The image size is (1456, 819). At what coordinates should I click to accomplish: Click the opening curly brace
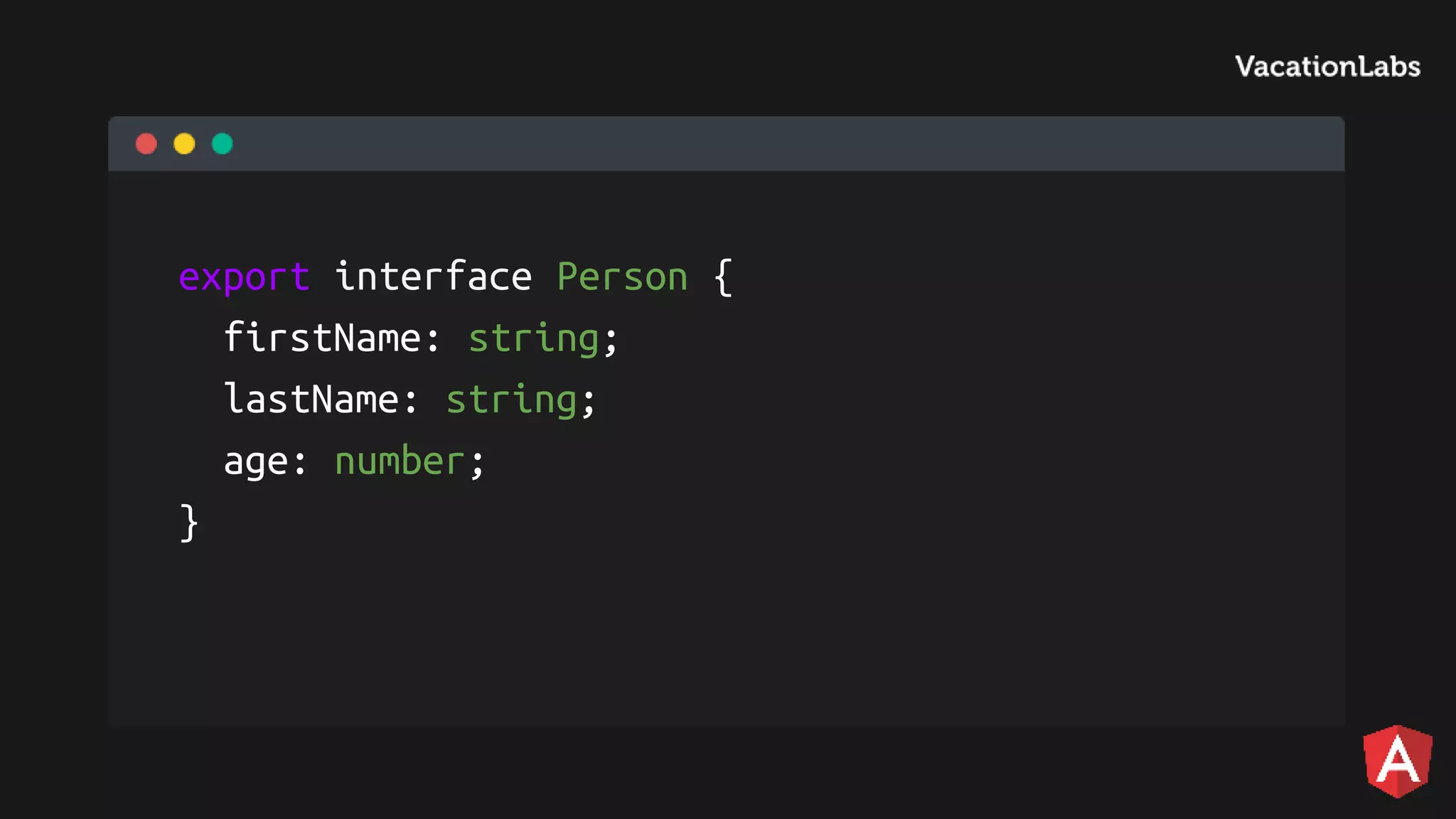(x=723, y=277)
